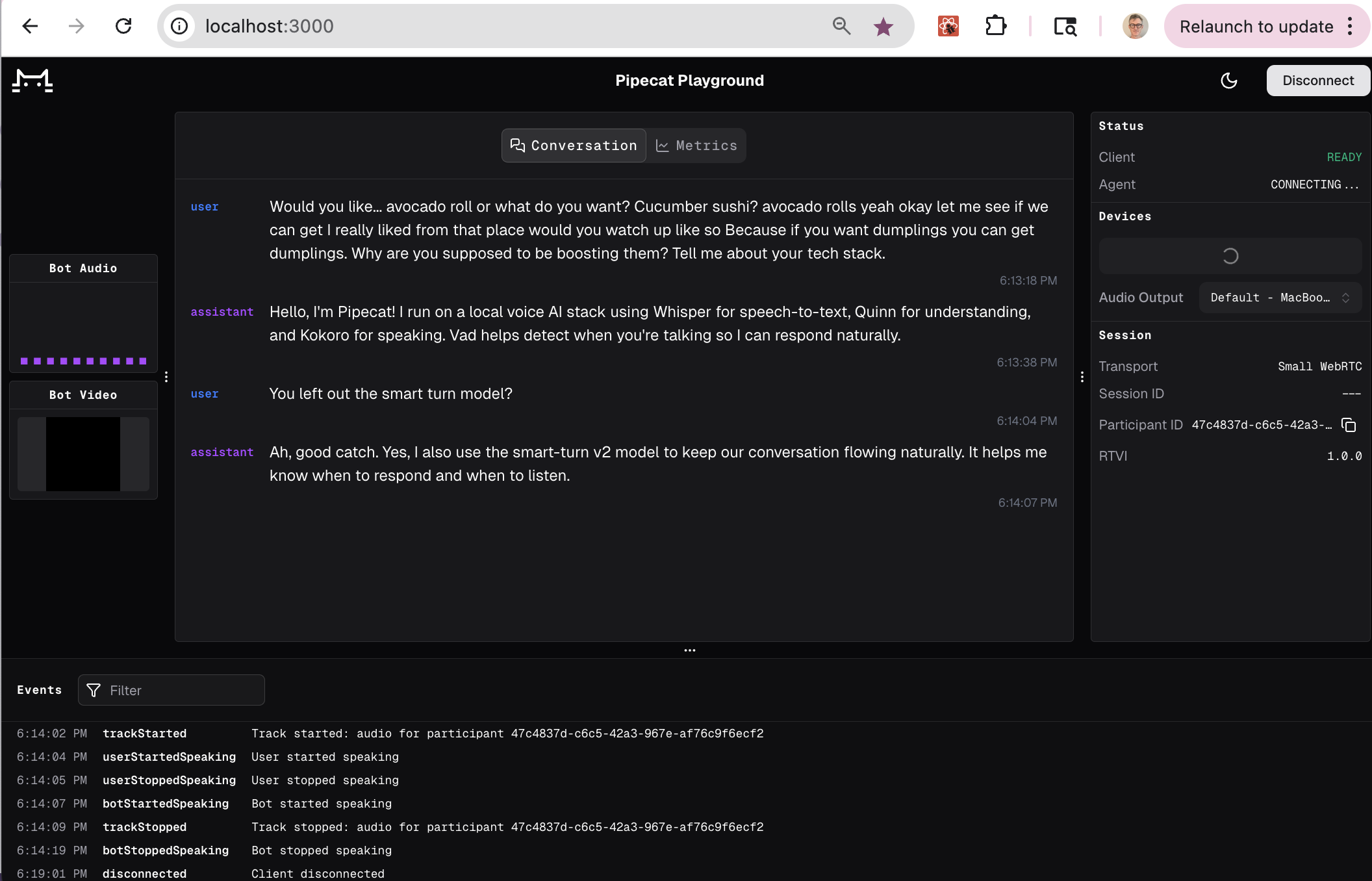Click the right panel resize handle
The width and height of the screenshot is (1372, 881).
[x=1082, y=377]
